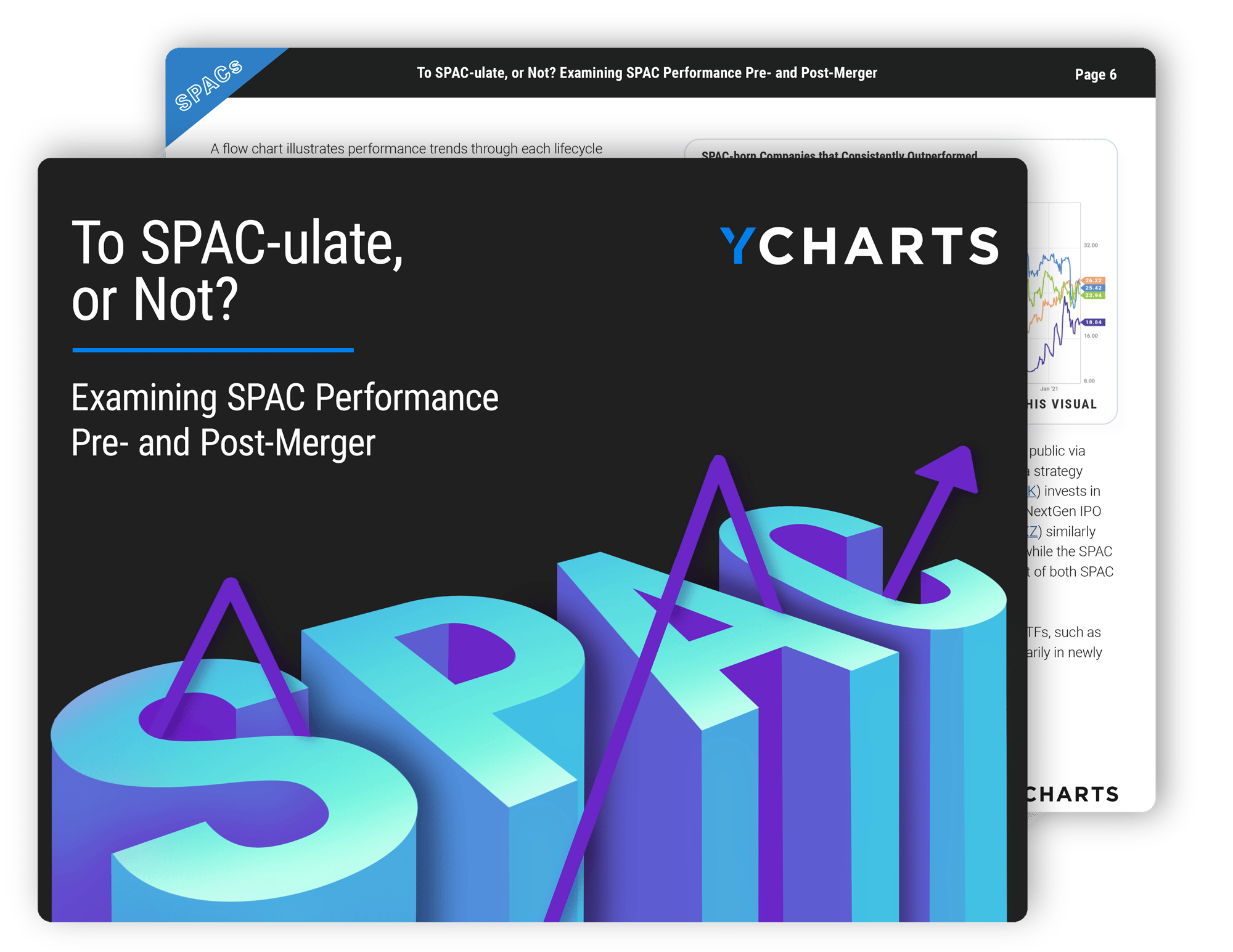Click the 'HIS VISUAL' link under the chart
The height and width of the screenshot is (952, 1233).
(x=1062, y=404)
